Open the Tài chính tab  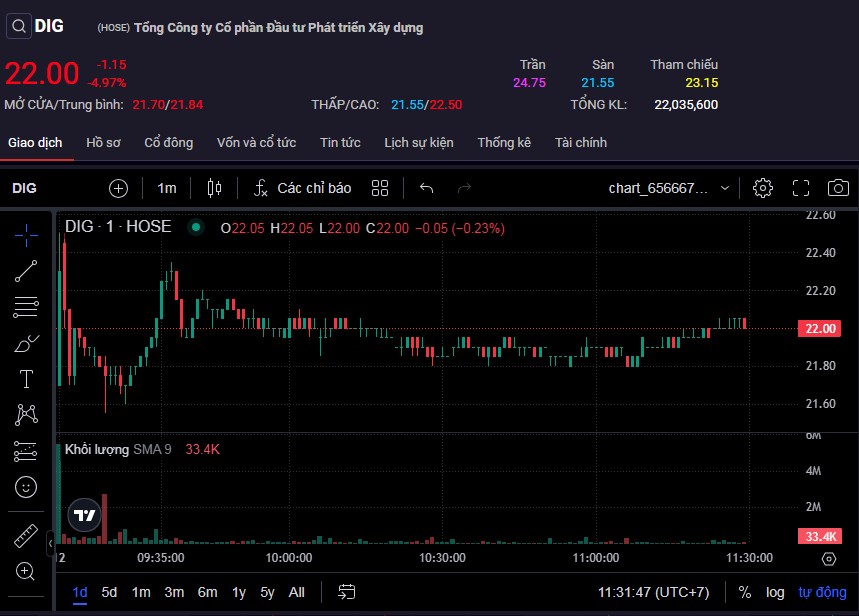[581, 143]
